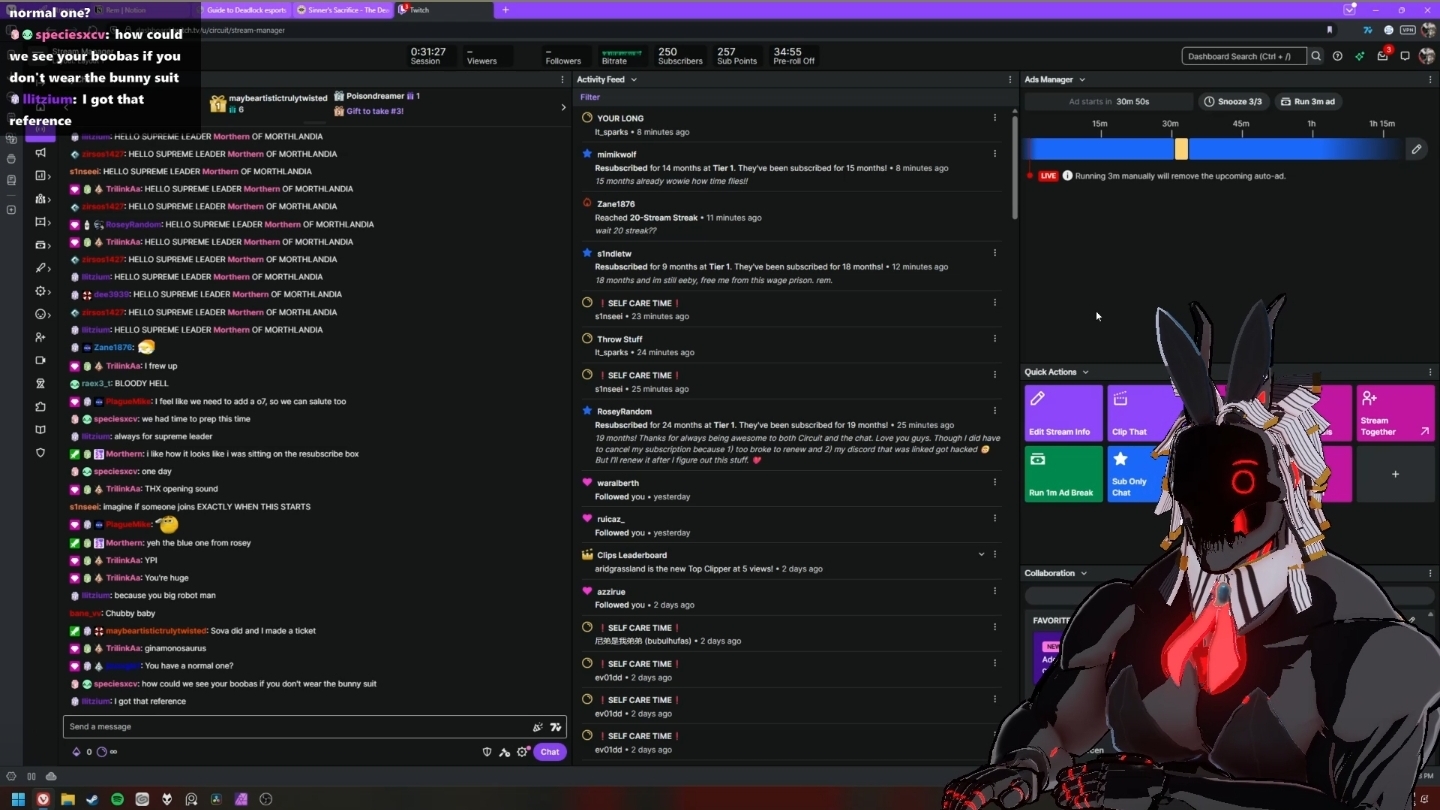The height and width of the screenshot is (810, 1440).
Task: Click the Edit Stream Info quick action
Action: [1063, 413]
